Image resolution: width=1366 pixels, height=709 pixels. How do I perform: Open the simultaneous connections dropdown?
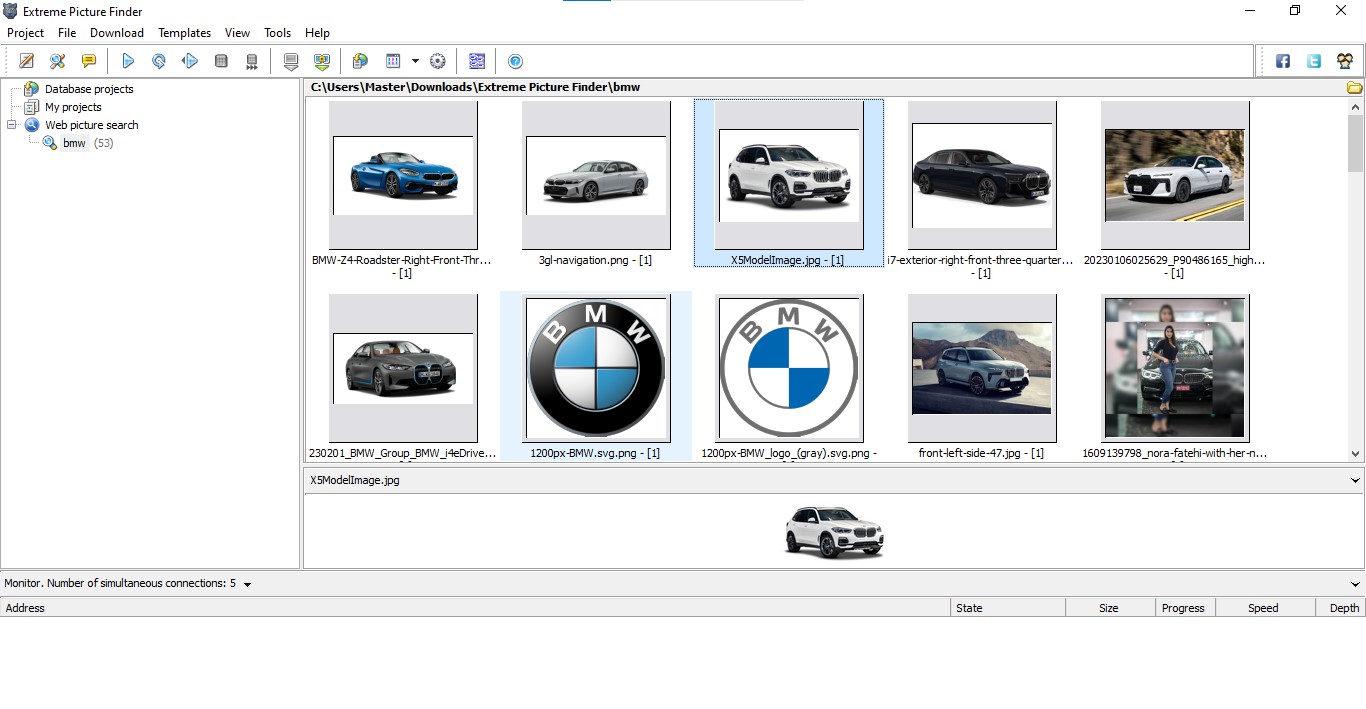247,584
